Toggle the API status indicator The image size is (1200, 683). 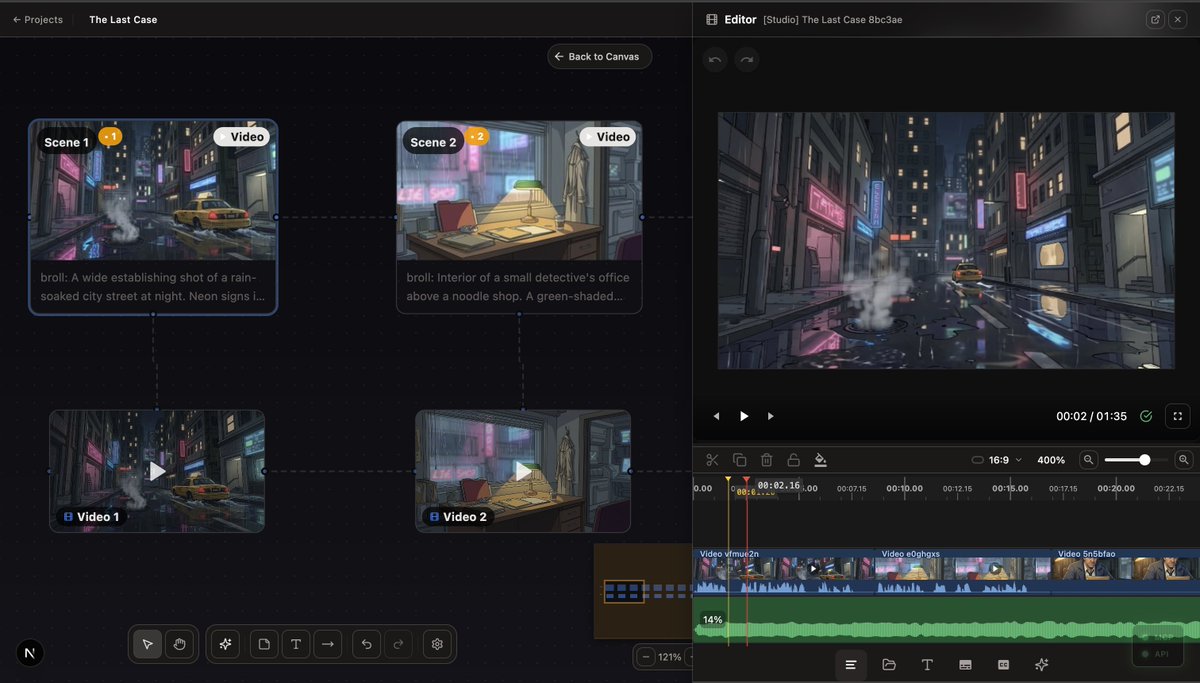click(1157, 653)
